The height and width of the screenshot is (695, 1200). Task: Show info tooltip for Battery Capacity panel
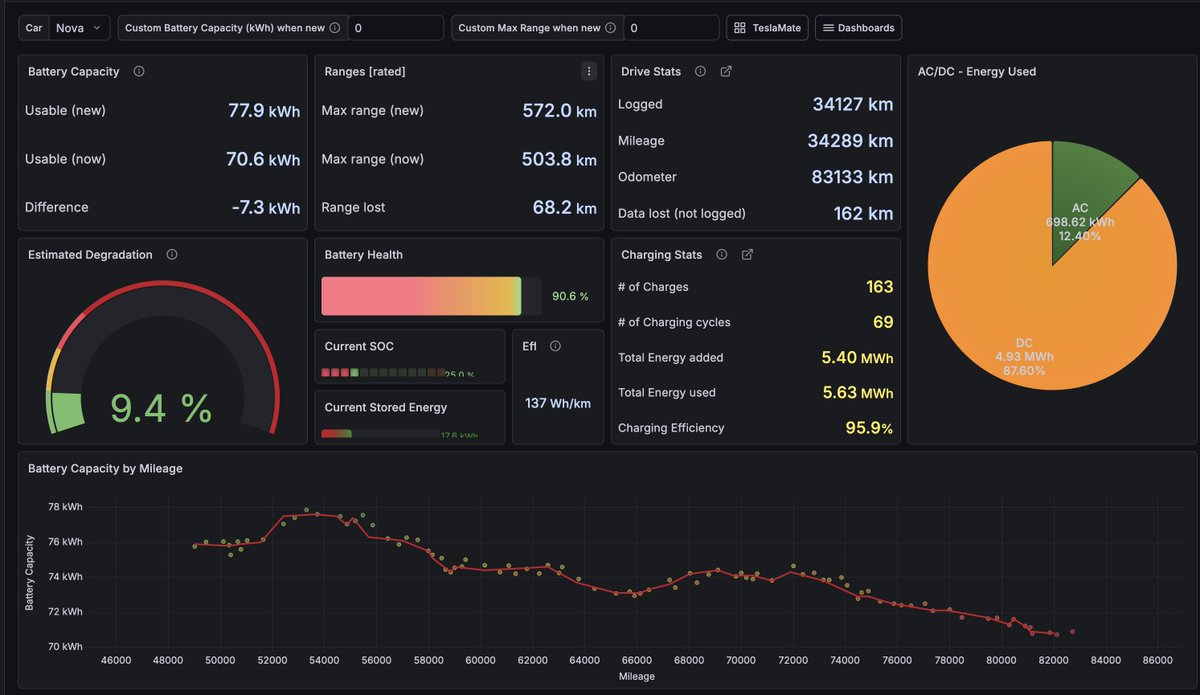tap(139, 71)
